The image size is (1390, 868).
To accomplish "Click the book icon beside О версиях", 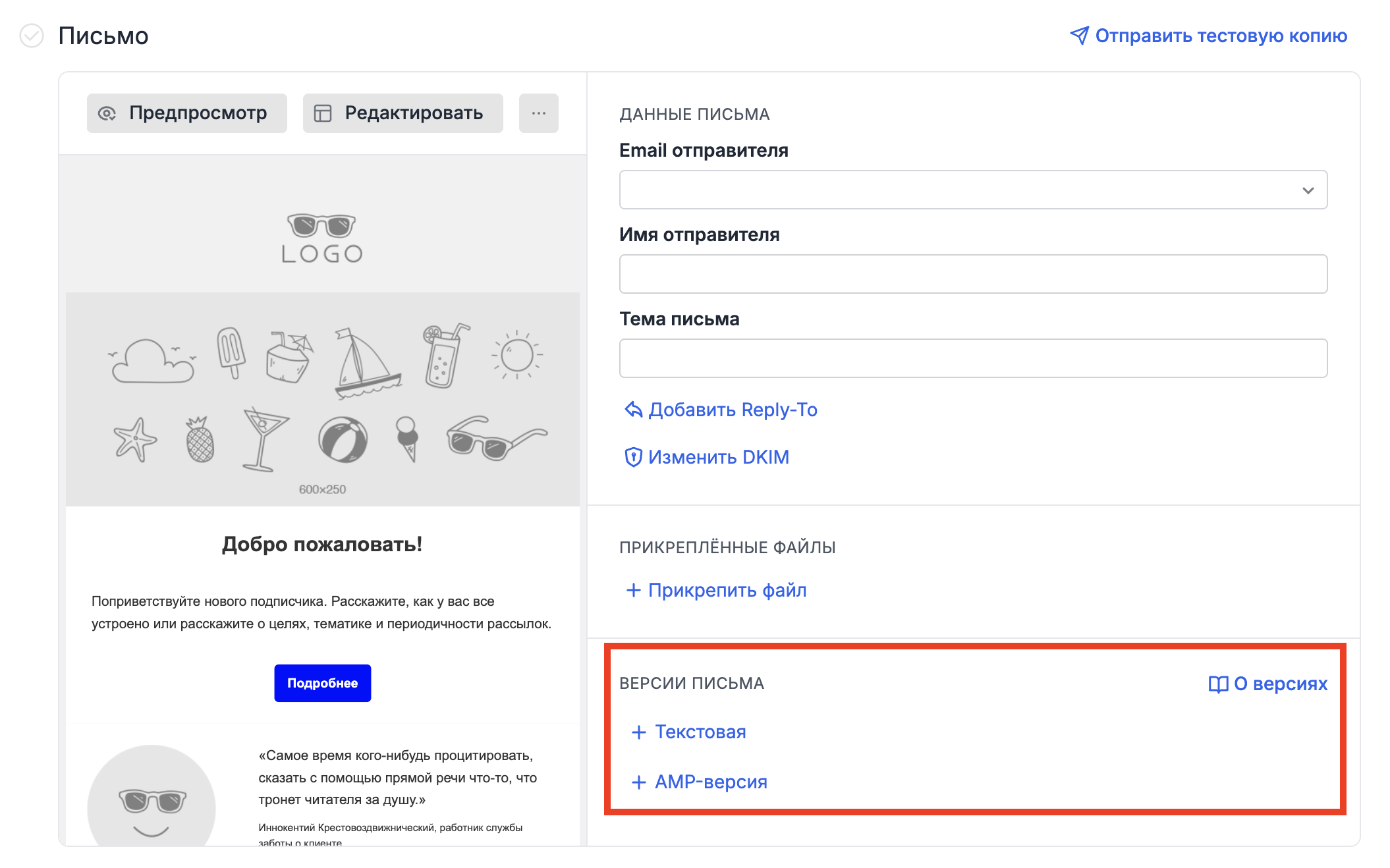I will click(x=1218, y=684).
